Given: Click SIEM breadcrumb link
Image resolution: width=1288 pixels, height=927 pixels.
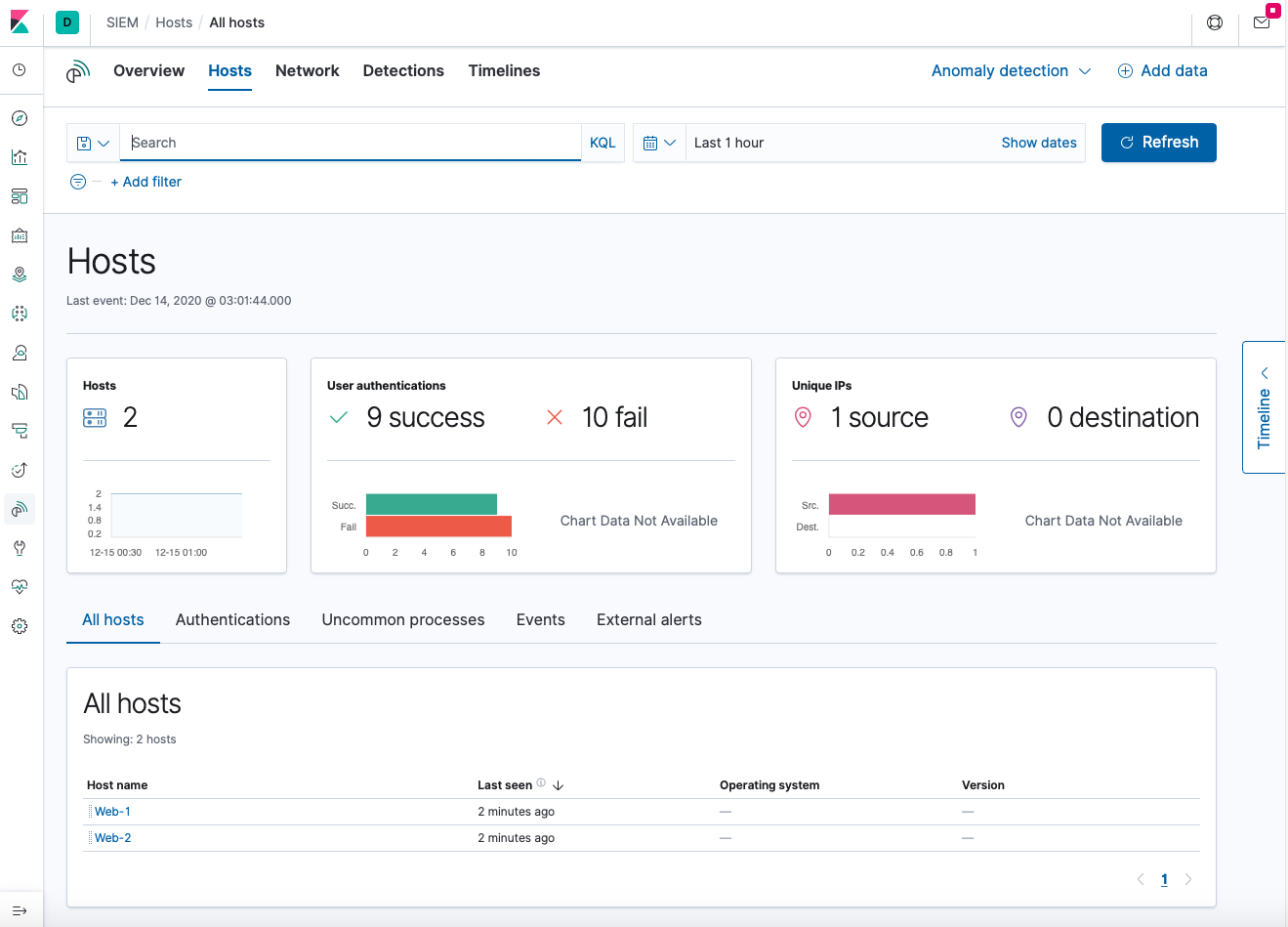Looking at the screenshot, I should tap(122, 22).
